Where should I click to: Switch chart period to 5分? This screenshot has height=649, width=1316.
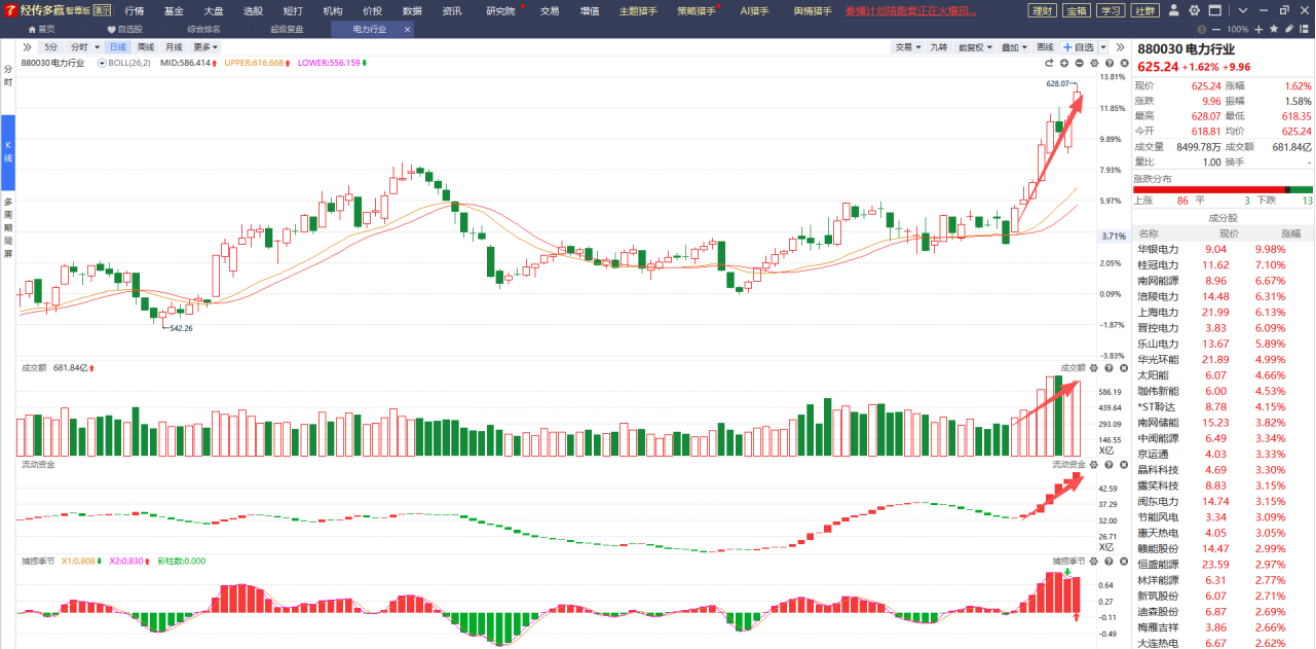pos(50,47)
